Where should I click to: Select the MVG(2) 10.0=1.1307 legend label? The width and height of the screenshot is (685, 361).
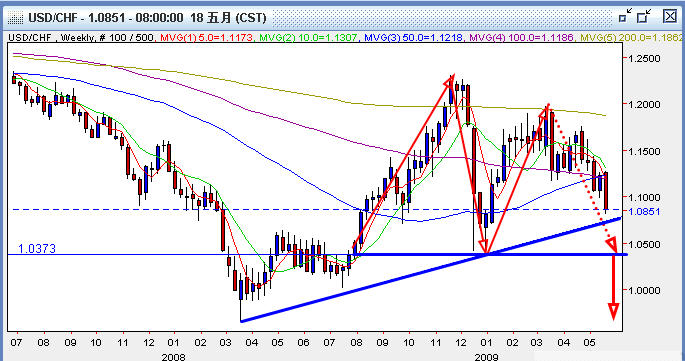click(308, 38)
